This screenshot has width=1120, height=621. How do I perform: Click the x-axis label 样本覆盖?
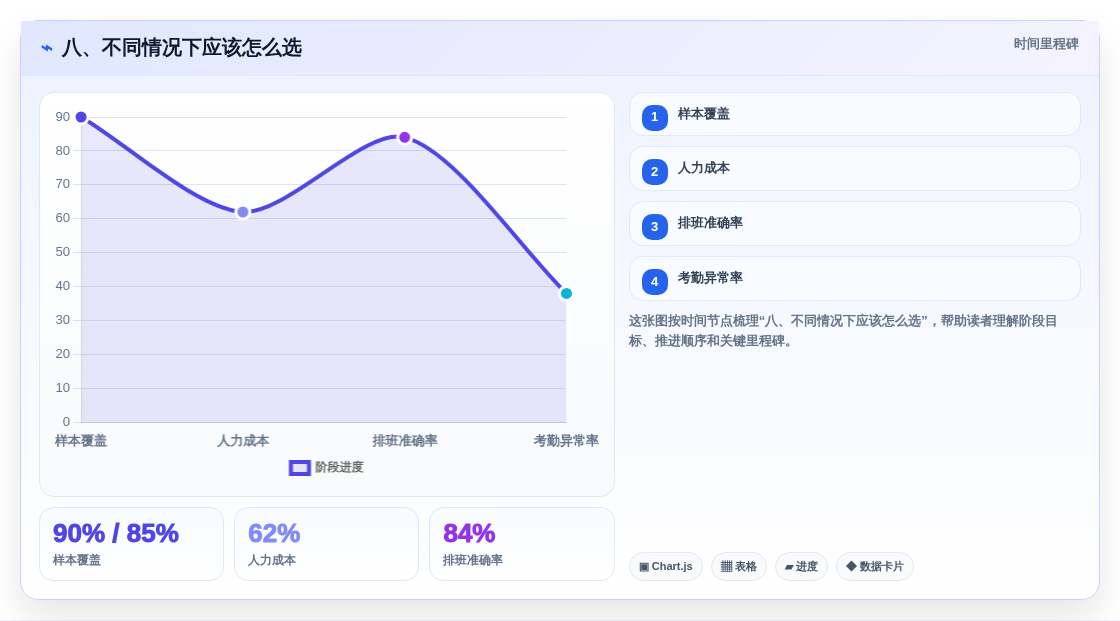pyautogui.click(x=81, y=441)
